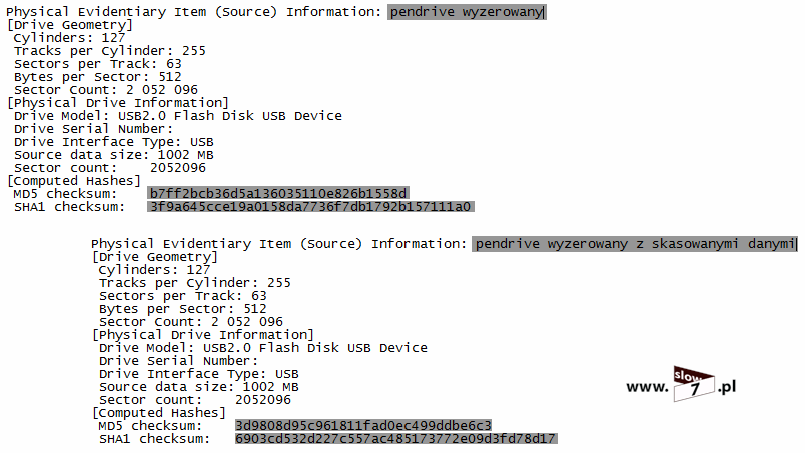Click the '.pl' text of the watermark
The width and height of the screenshot is (805, 453).
[727, 386]
